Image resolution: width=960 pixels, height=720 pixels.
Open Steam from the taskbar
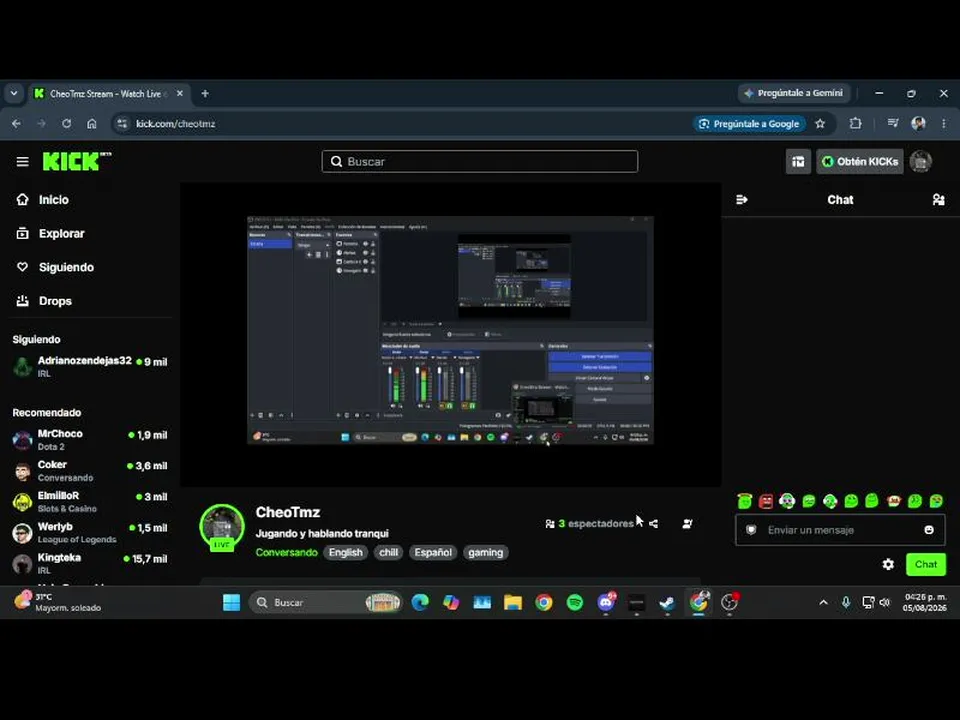coord(667,602)
